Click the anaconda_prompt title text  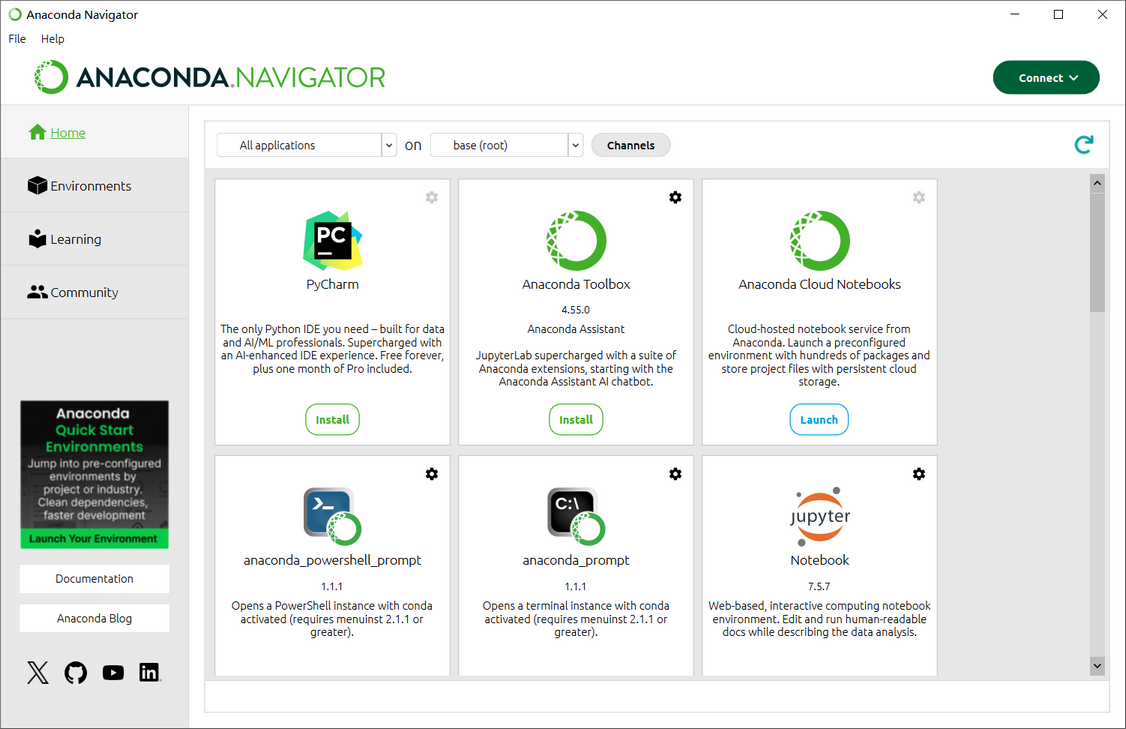576,560
